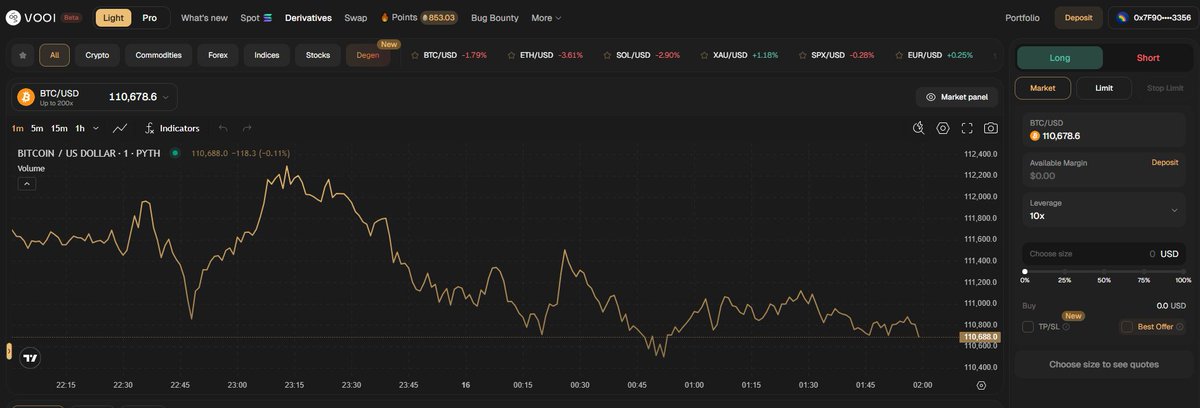Open the More menu
Screen dimensions: 1200x408
(x=546, y=18)
